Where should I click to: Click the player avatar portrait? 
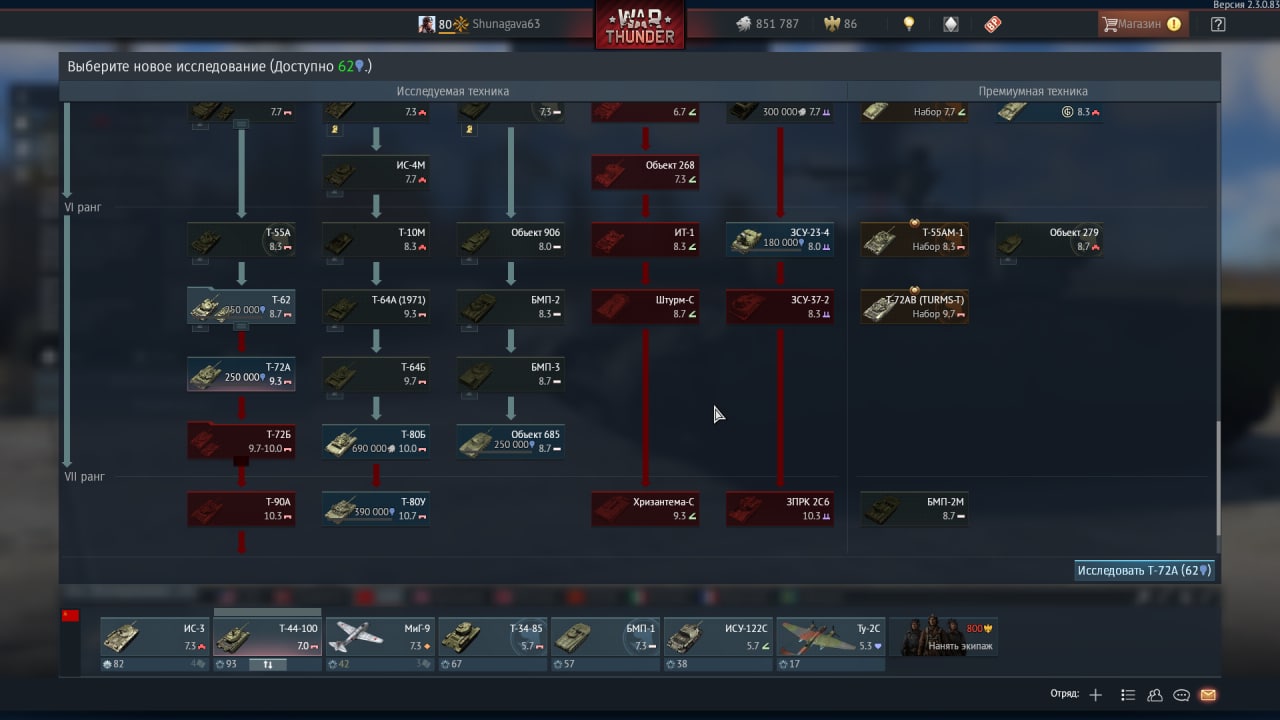coord(427,24)
